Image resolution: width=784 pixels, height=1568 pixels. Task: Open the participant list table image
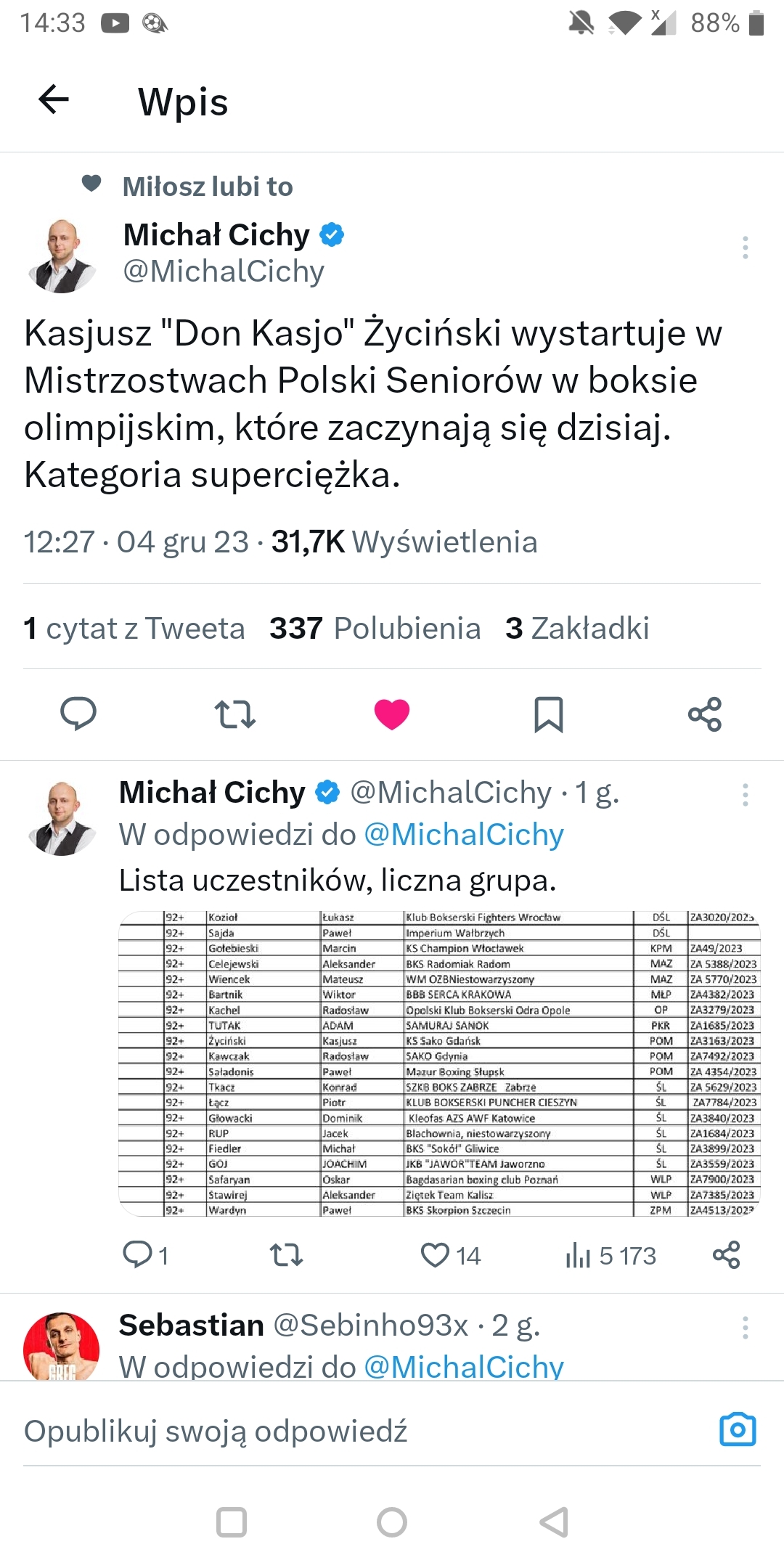[x=439, y=1063]
